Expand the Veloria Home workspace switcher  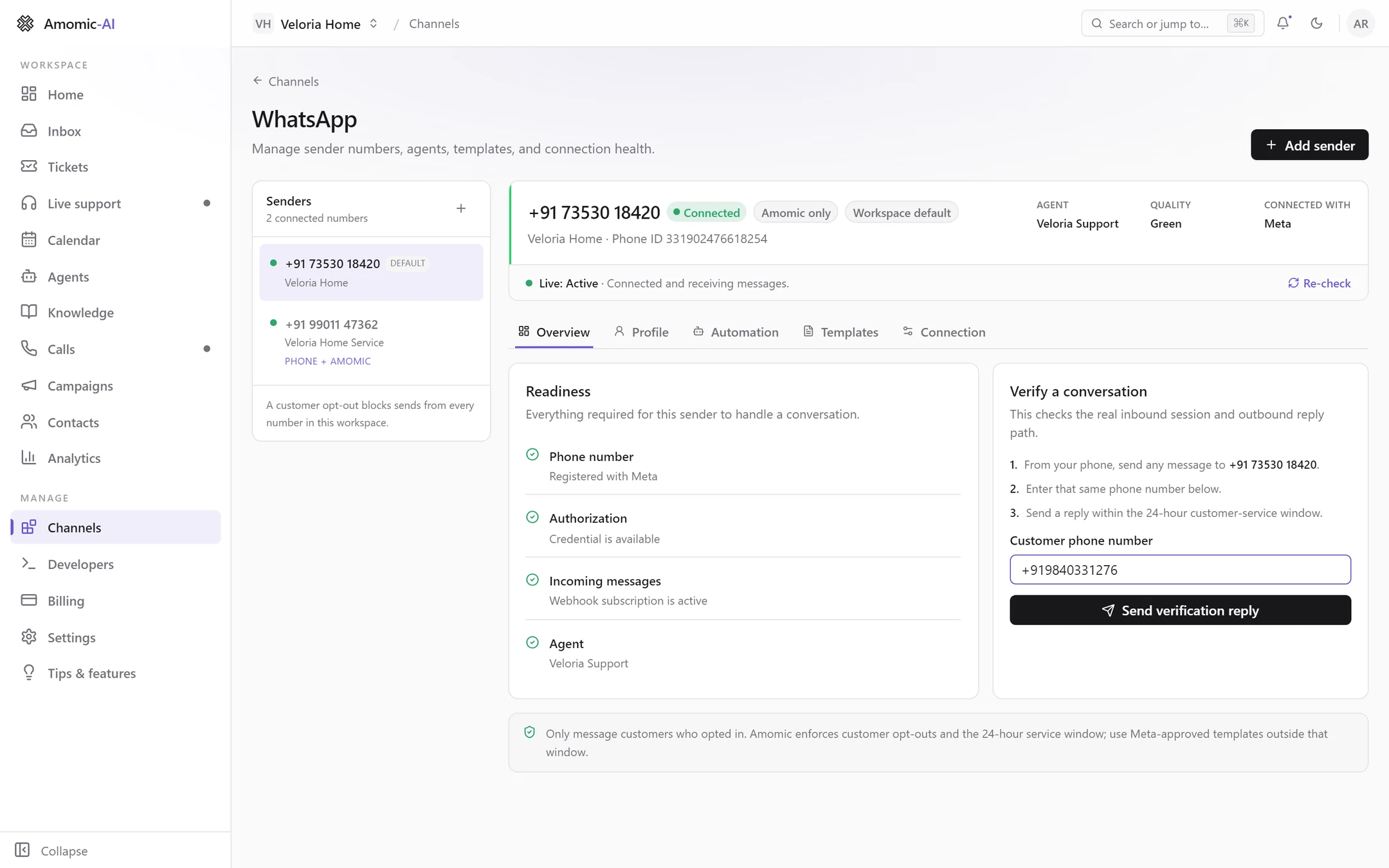(x=316, y=24)
